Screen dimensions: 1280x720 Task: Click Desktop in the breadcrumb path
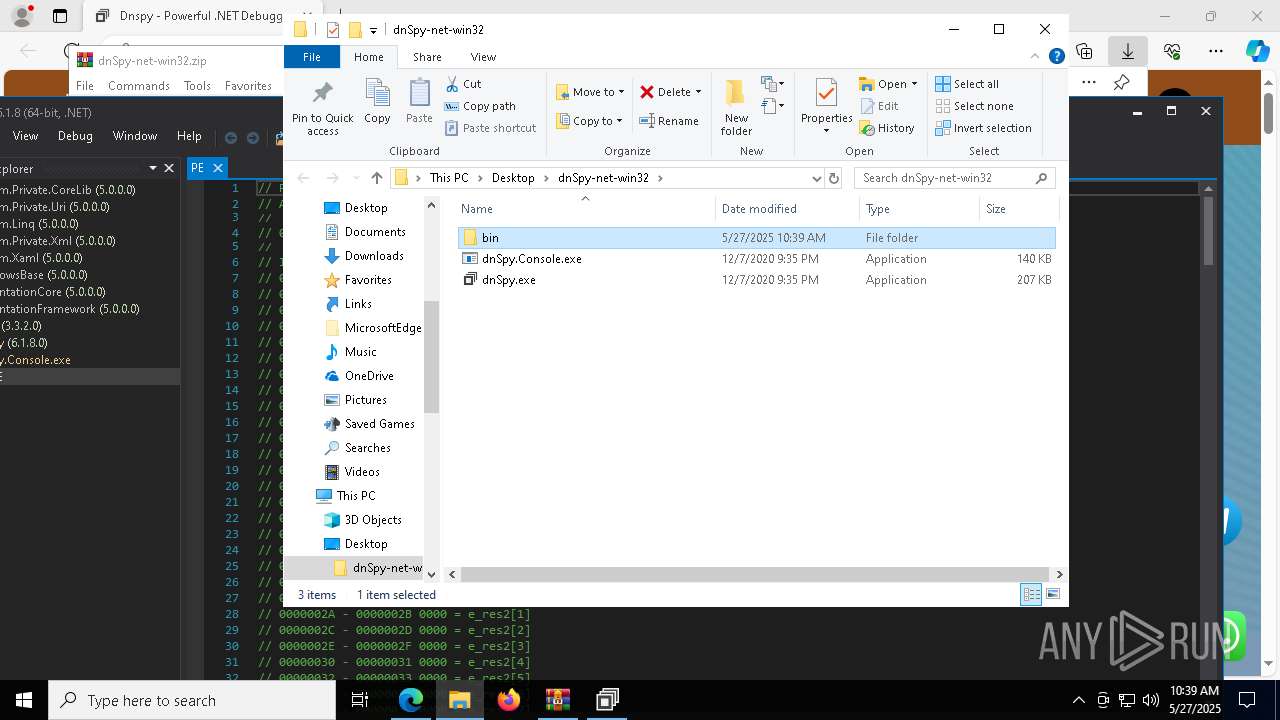tap(513, 178)
